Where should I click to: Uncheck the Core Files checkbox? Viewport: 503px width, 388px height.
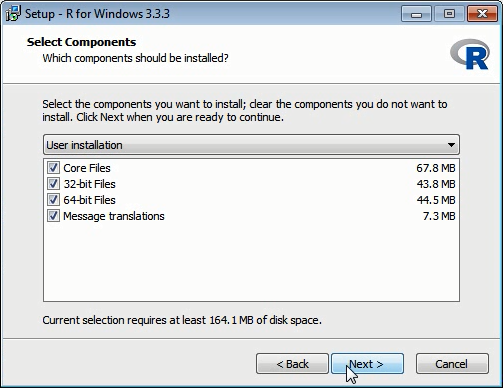(x=53, y=168)
